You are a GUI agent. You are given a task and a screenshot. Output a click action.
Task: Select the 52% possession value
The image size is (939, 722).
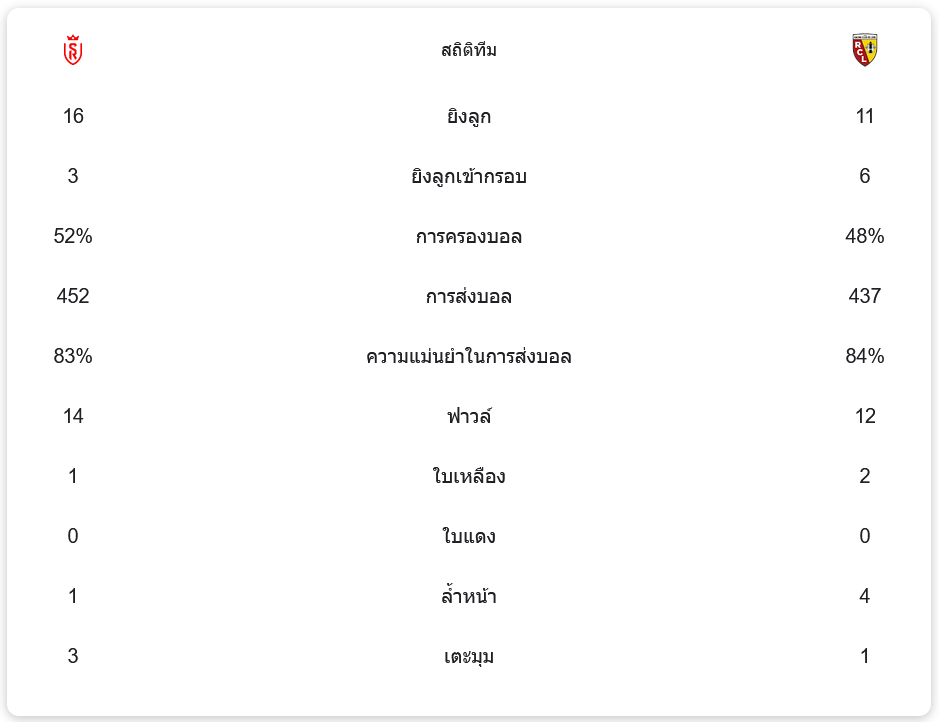[73, 237]
